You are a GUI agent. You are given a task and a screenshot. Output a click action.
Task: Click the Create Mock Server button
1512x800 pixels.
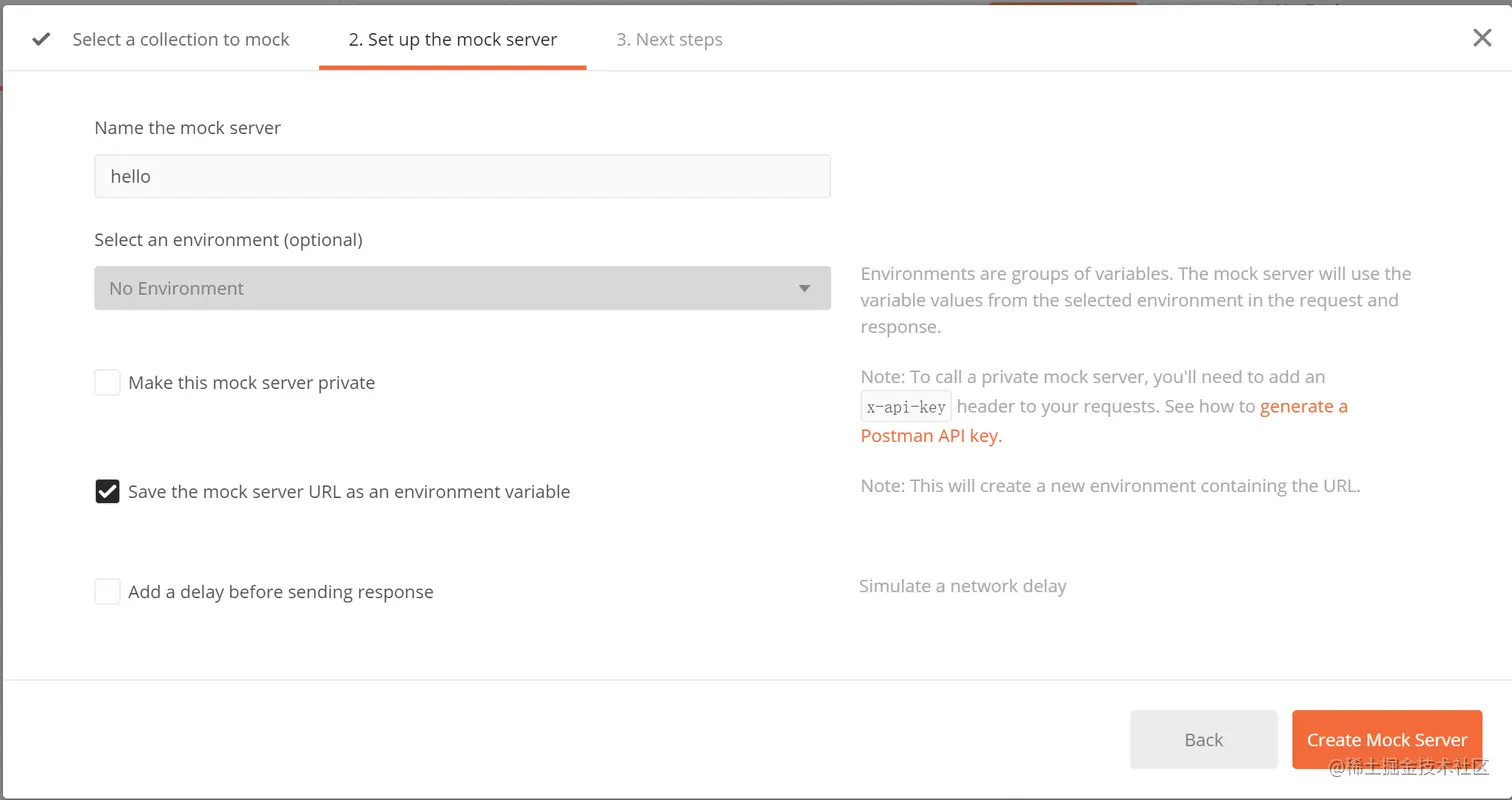coord(1386,740)
